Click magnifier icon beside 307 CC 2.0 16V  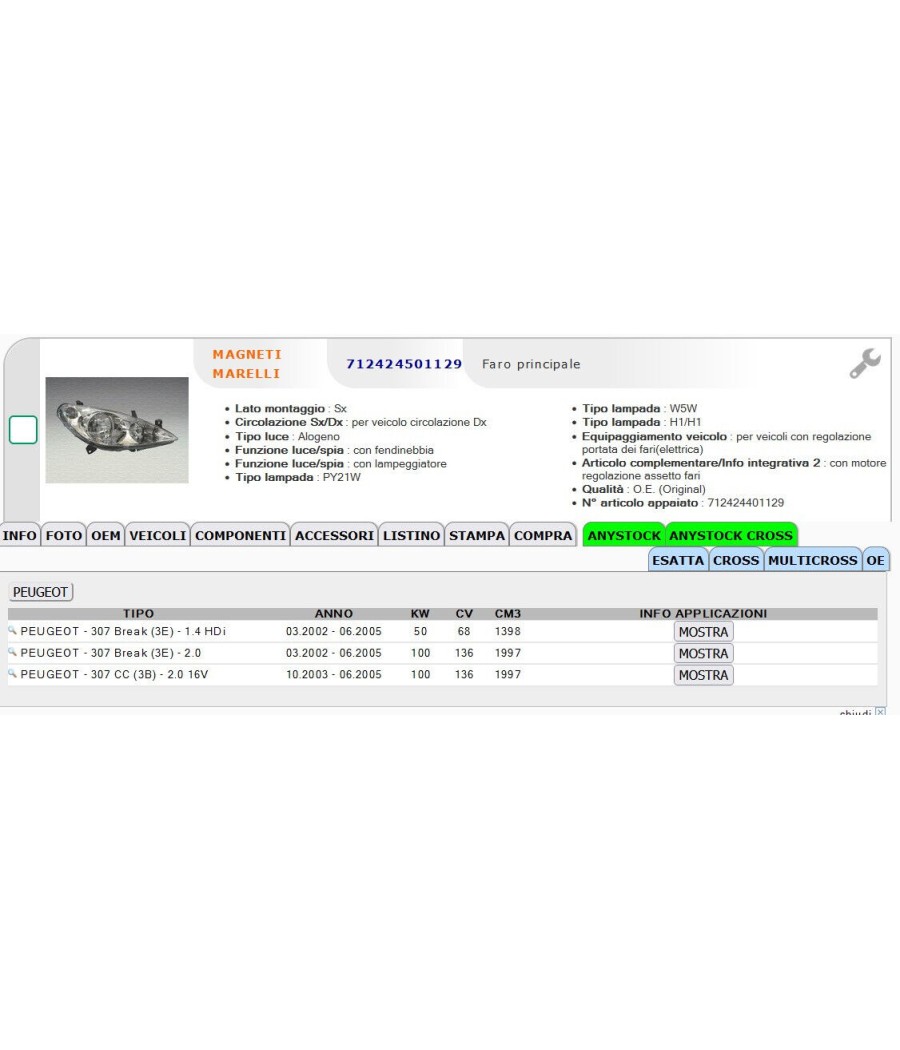coord(12,673)
